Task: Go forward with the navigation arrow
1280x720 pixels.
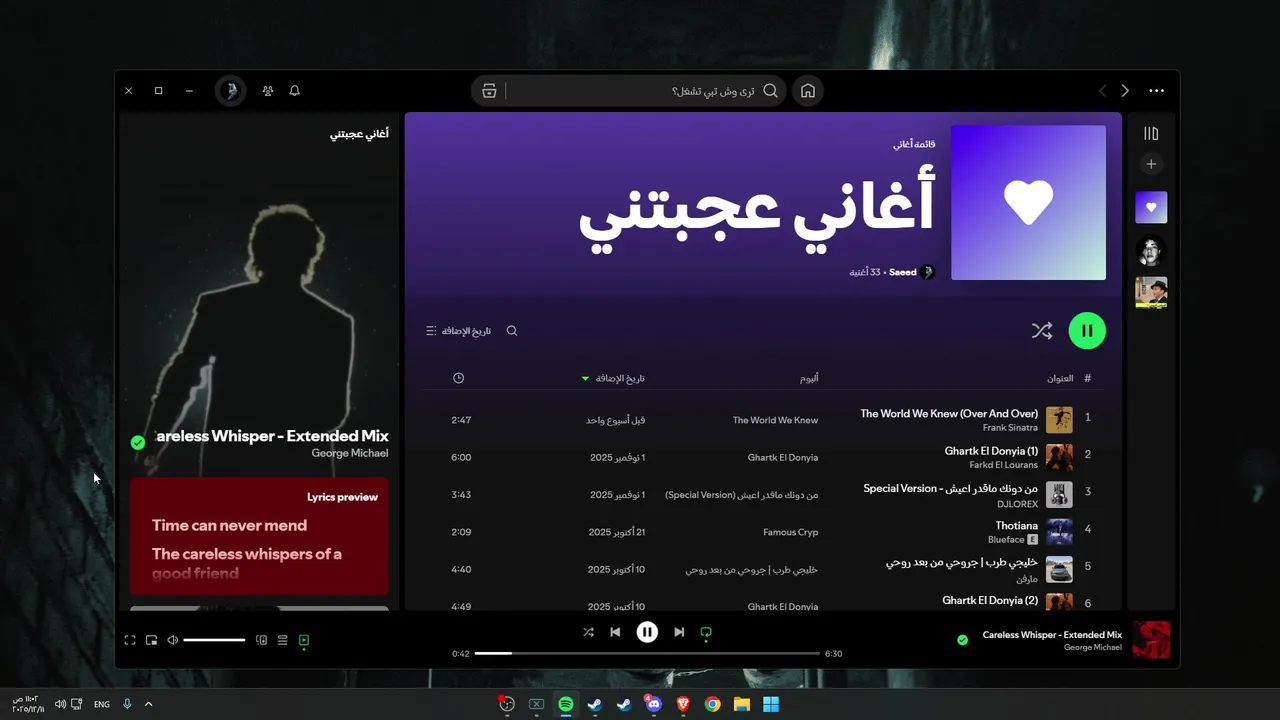Action: click(x=1125, y=91)
